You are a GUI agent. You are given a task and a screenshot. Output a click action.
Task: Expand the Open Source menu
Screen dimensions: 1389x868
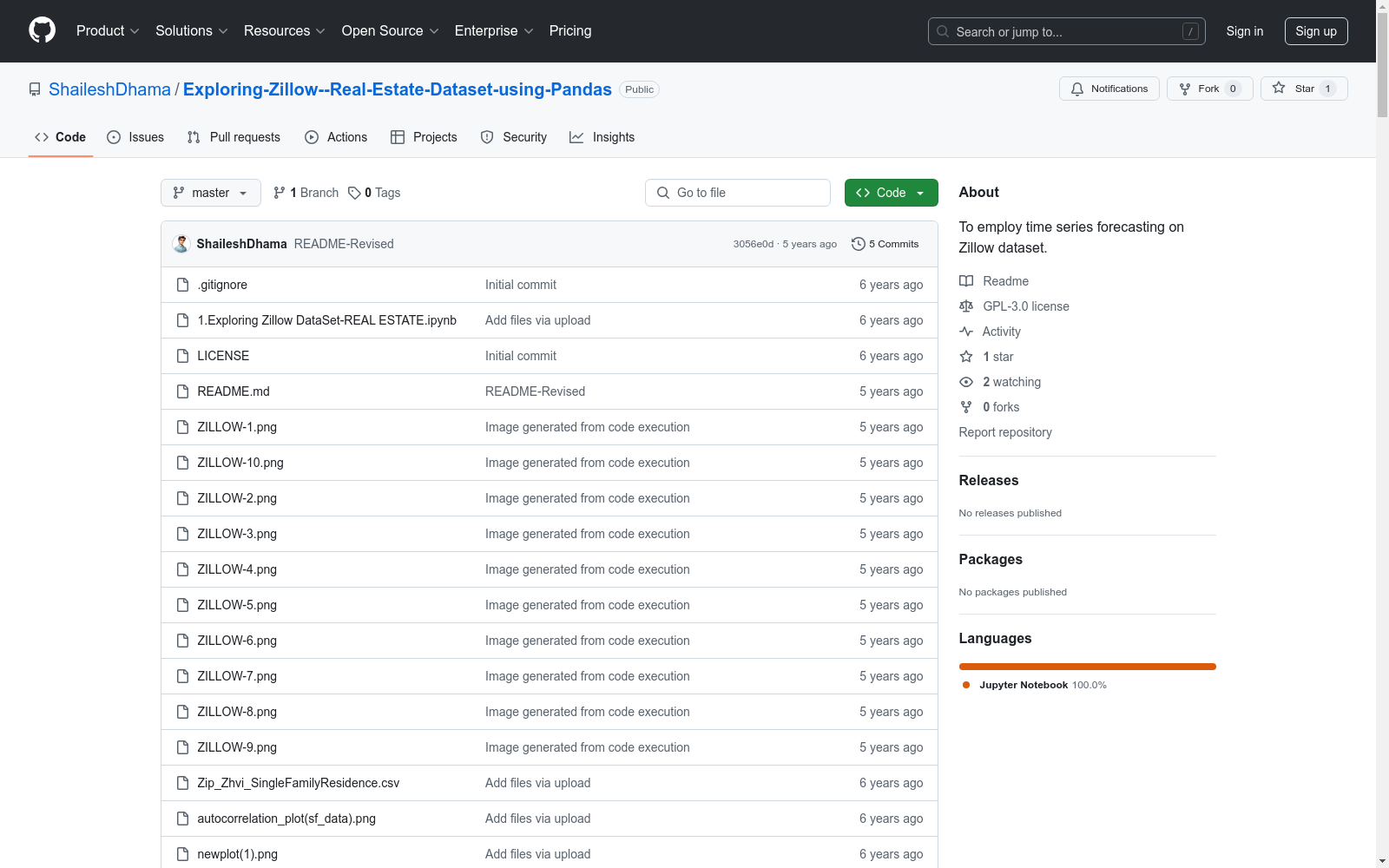(391, 31)
